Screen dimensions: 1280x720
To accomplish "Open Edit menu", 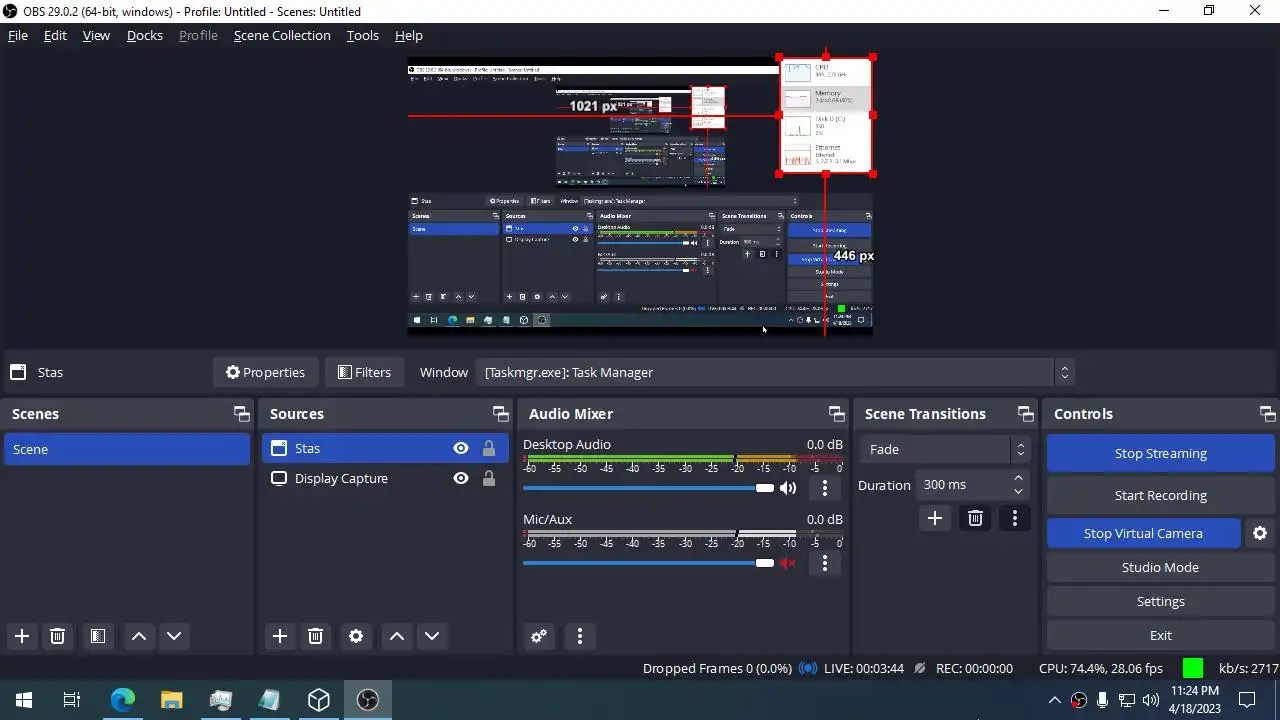I will [55, 35].
